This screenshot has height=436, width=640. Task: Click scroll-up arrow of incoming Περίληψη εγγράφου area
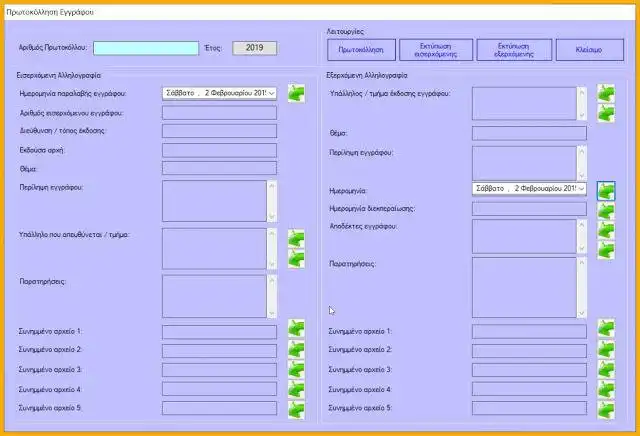tap(272, 186)
